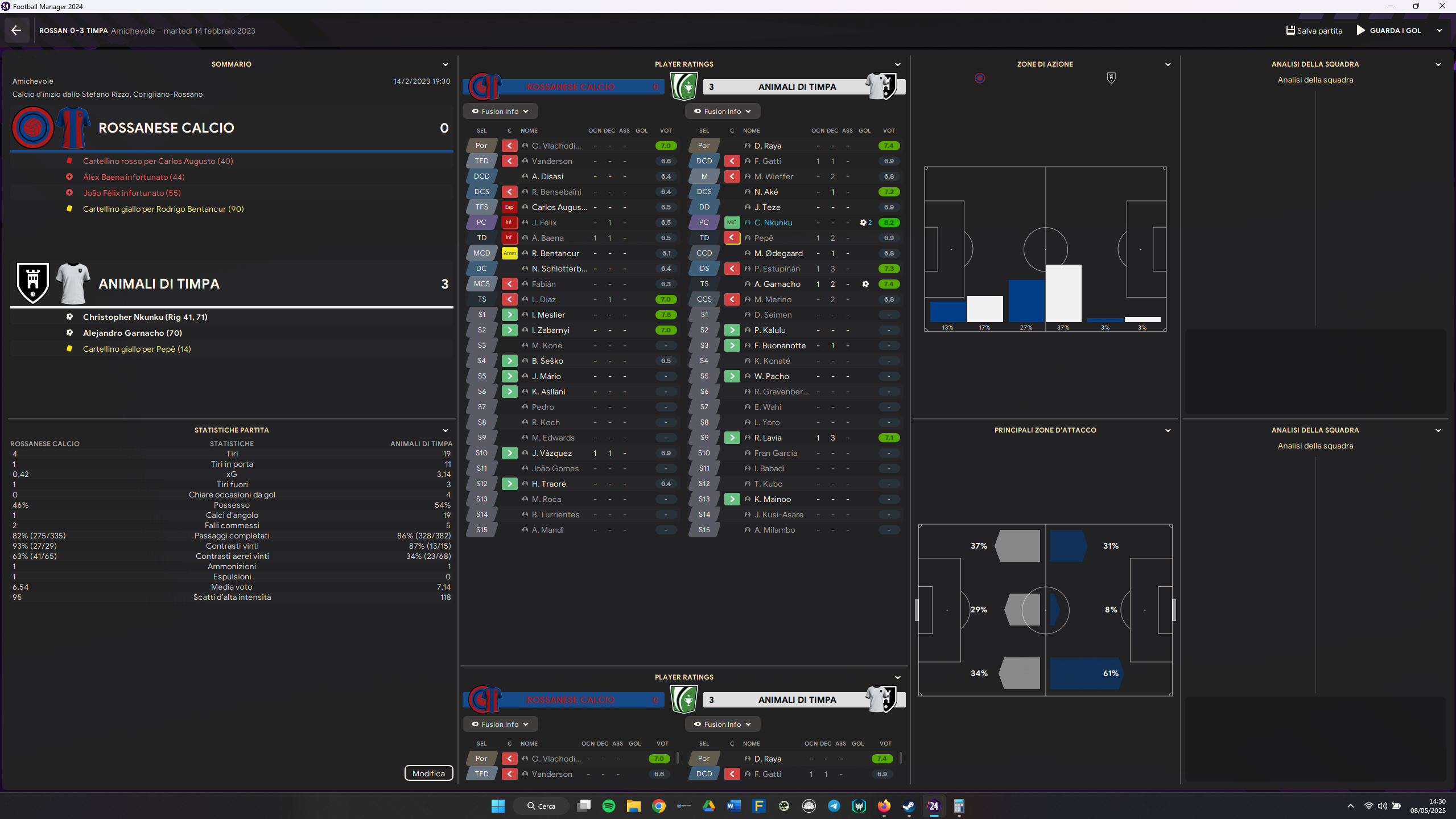Click the Modifica button
The image size is (1456, 819).
point(428,773)
